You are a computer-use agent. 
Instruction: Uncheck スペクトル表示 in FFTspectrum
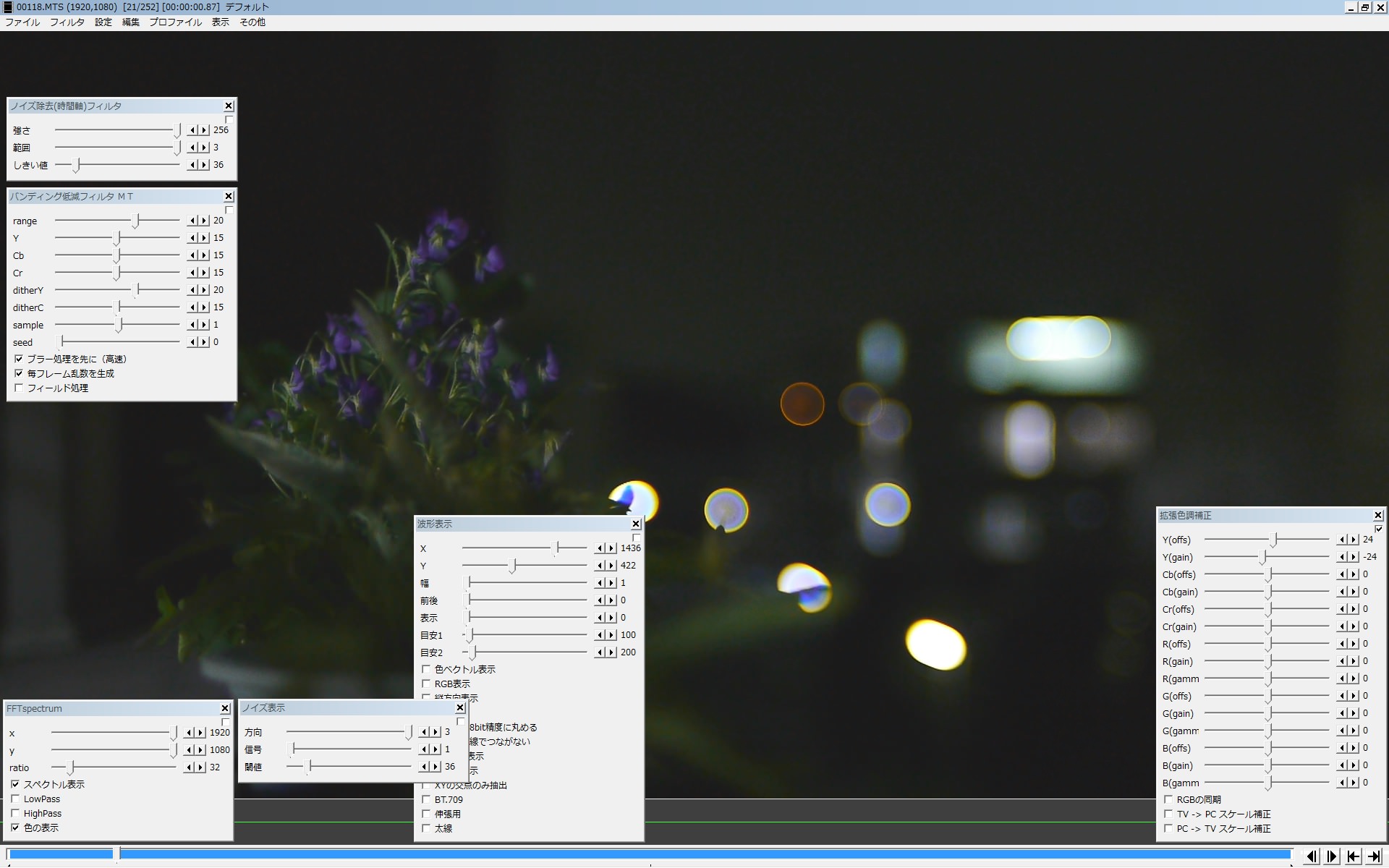[x=15, y=785]
